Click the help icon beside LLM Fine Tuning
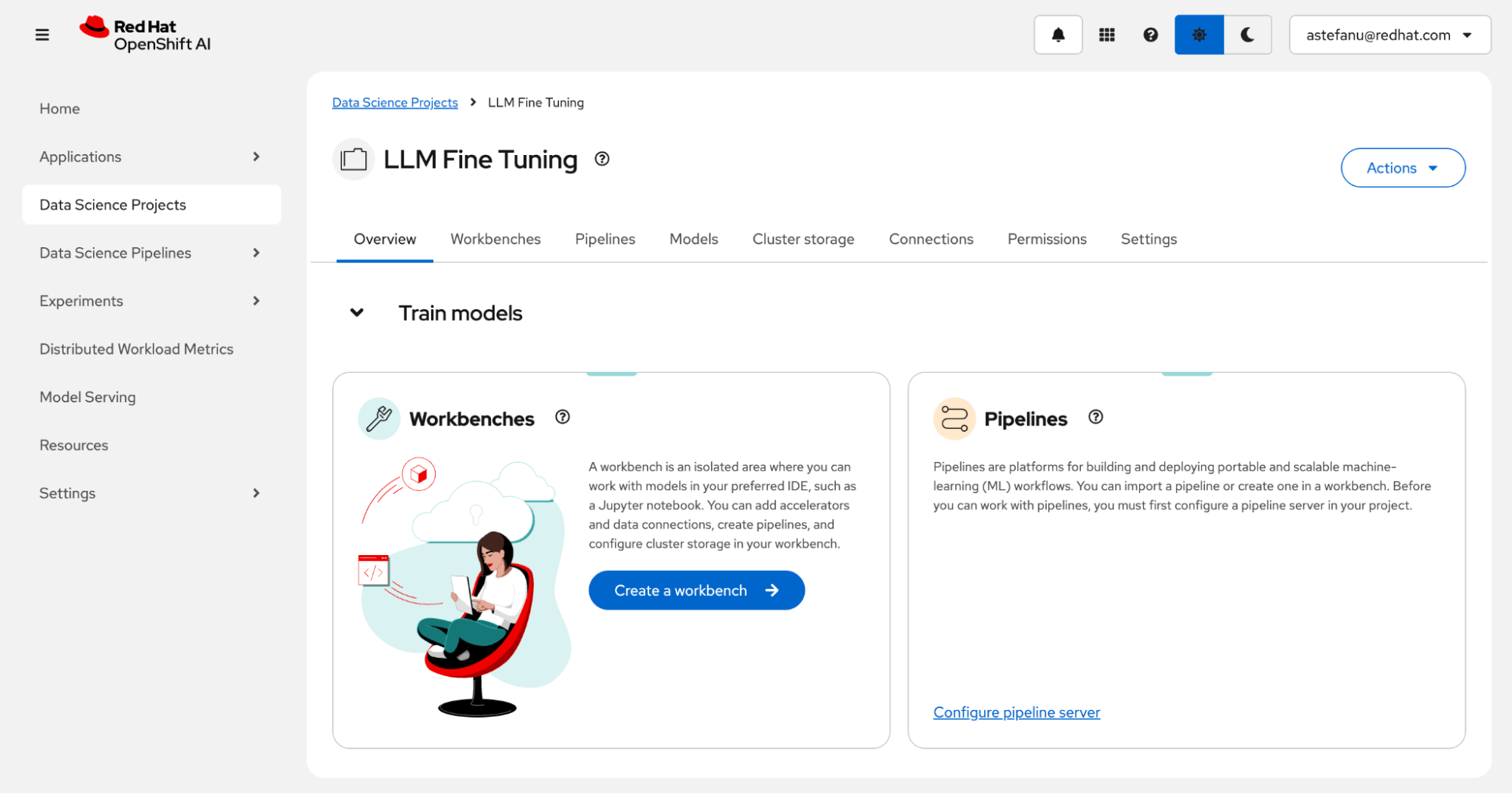Screen dimensions: 1512x794 tap(601, 159)
